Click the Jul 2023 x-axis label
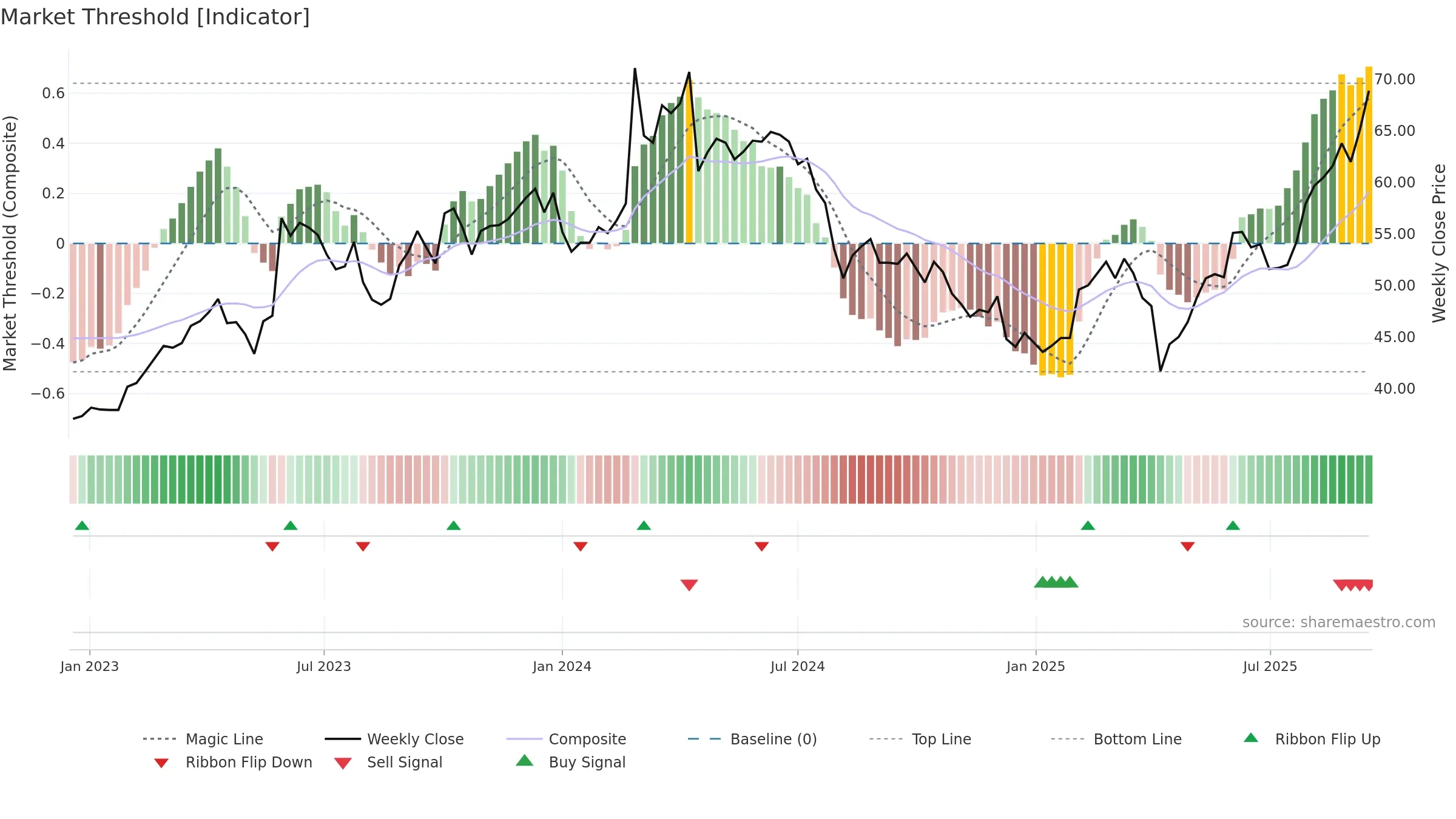The image size is (1456, 819). [x=324, y=666]
